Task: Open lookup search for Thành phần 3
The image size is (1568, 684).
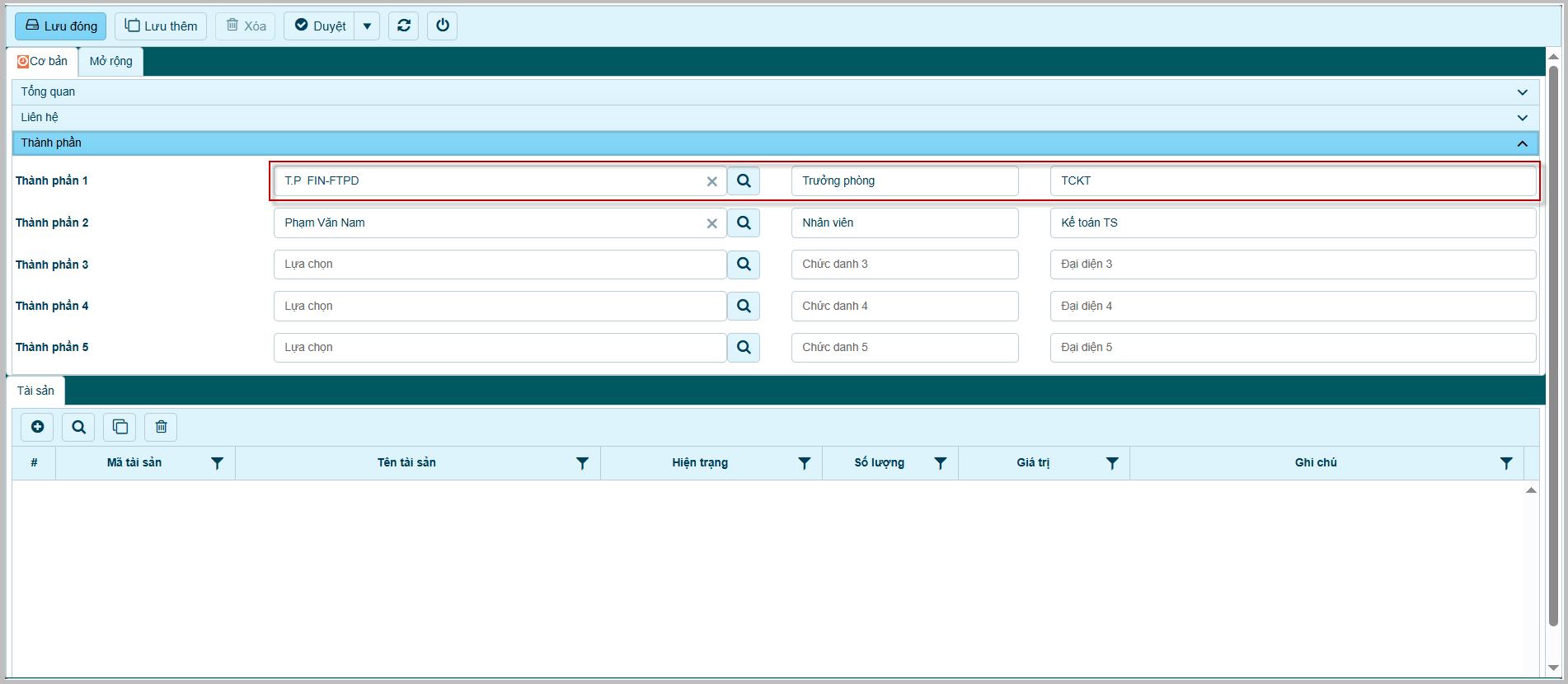Action: pos(744,265)
